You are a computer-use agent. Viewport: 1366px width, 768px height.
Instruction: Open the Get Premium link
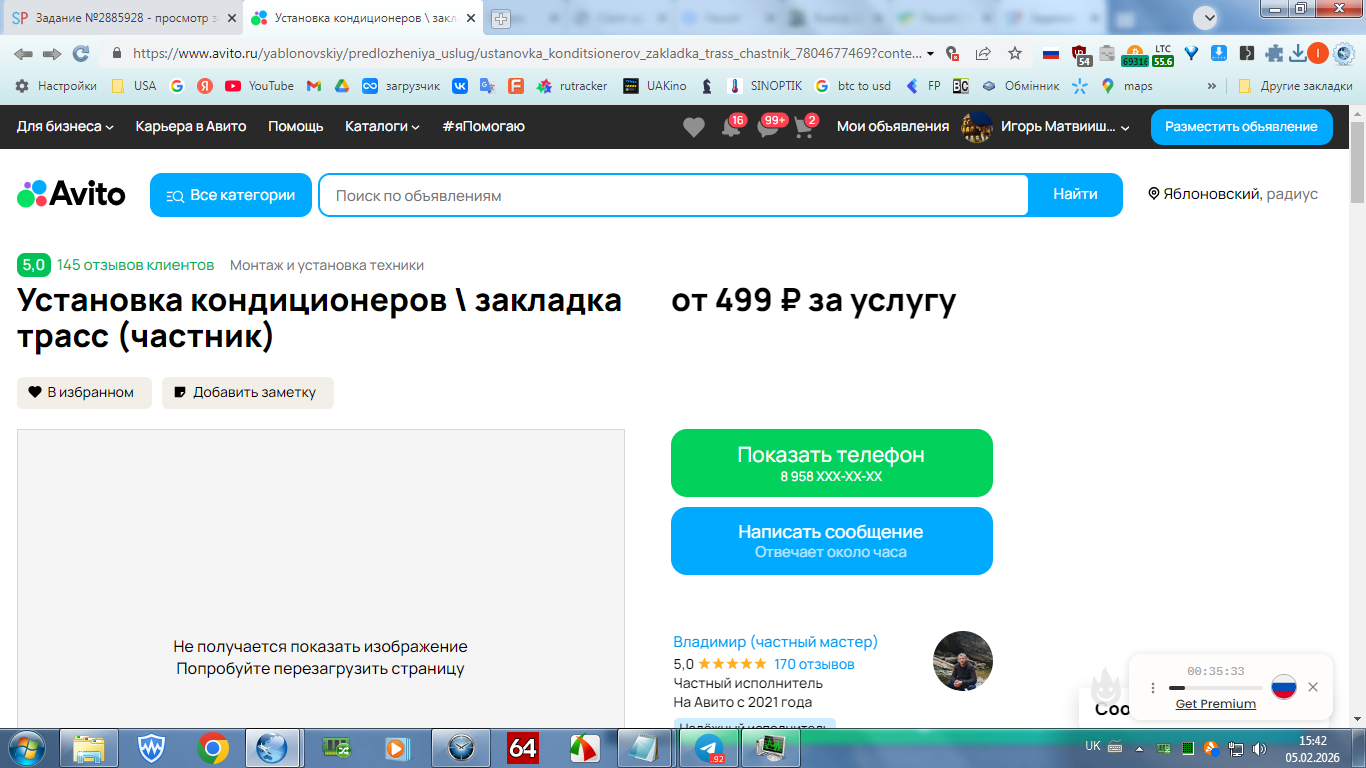pyautogui.click(x=1215, y=704)
